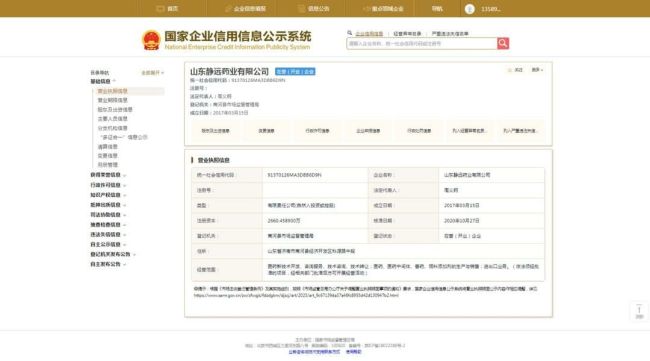Select the 严重违法失信名单 search tab

coord(450,34)
